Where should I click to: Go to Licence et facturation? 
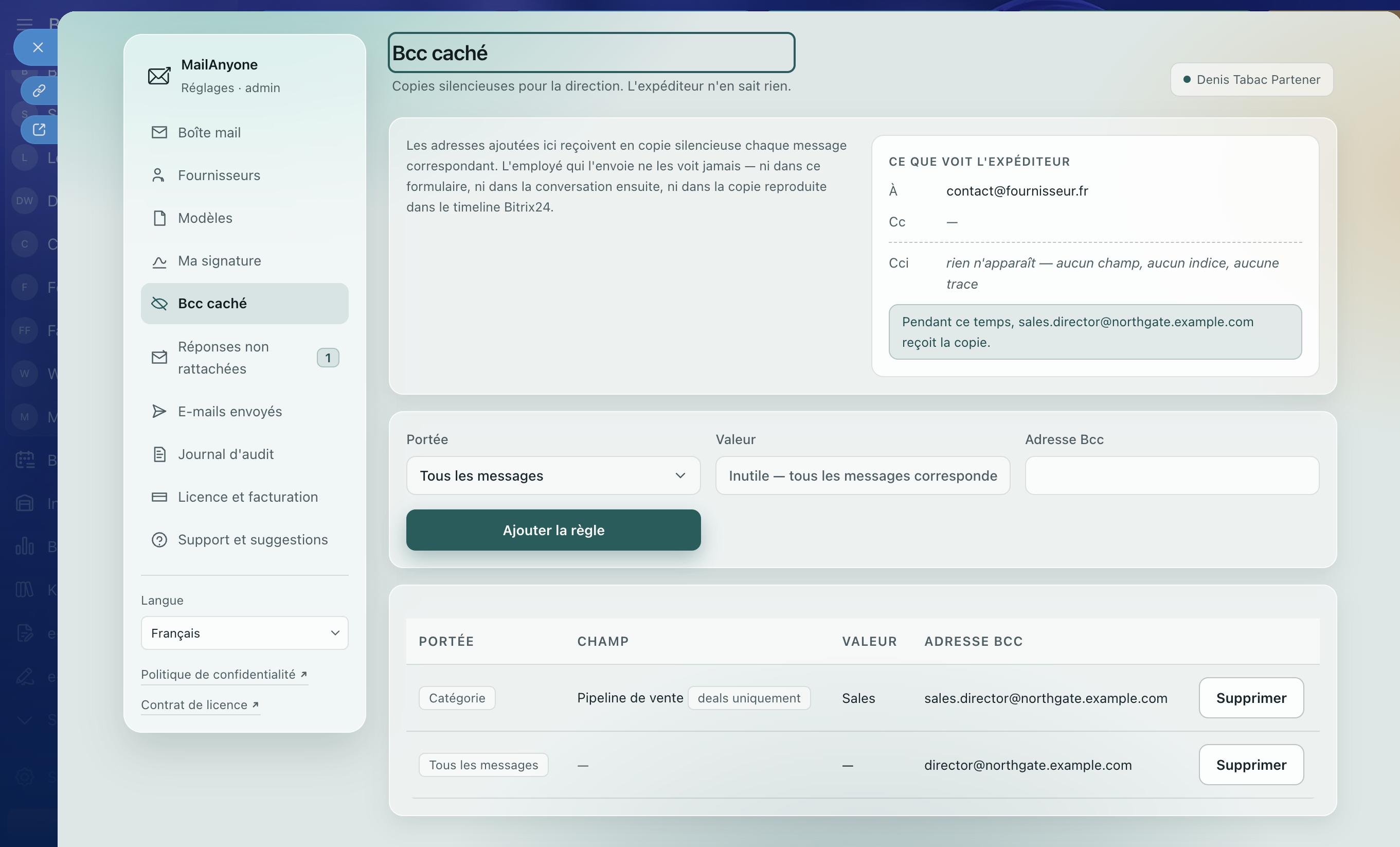[x=244, y=497]
